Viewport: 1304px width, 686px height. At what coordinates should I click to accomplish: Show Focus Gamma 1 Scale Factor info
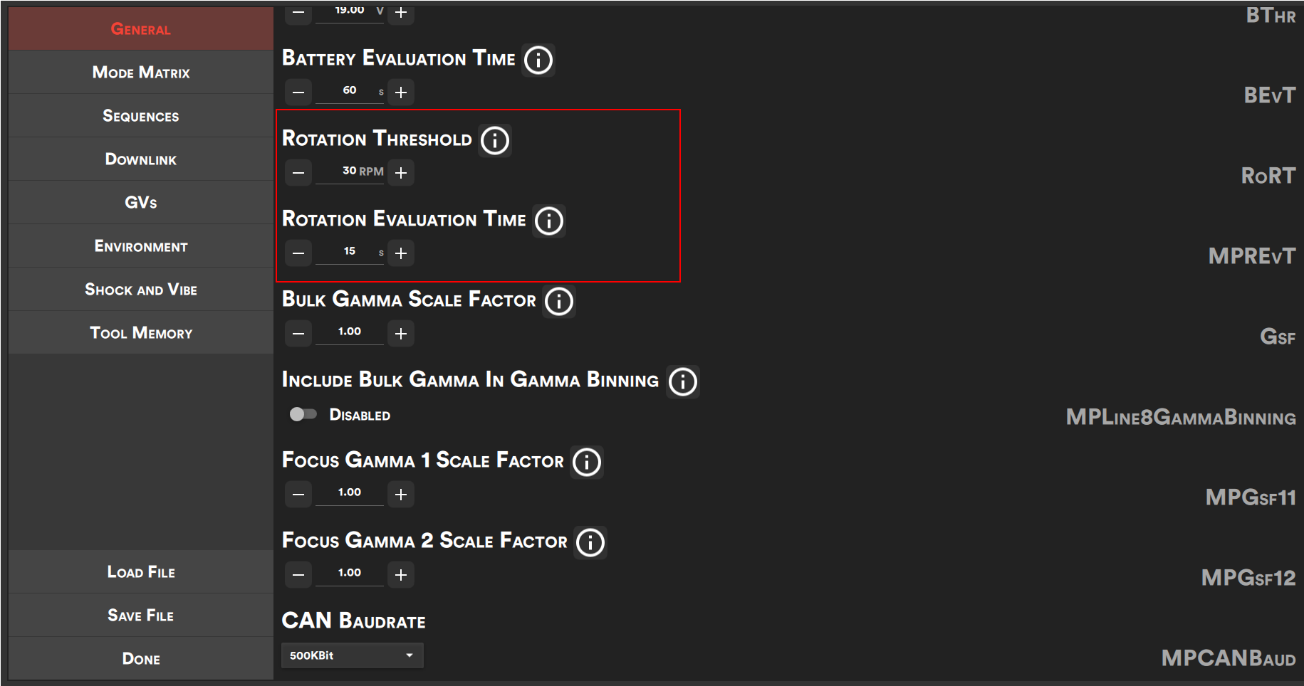tap(586, 462)
